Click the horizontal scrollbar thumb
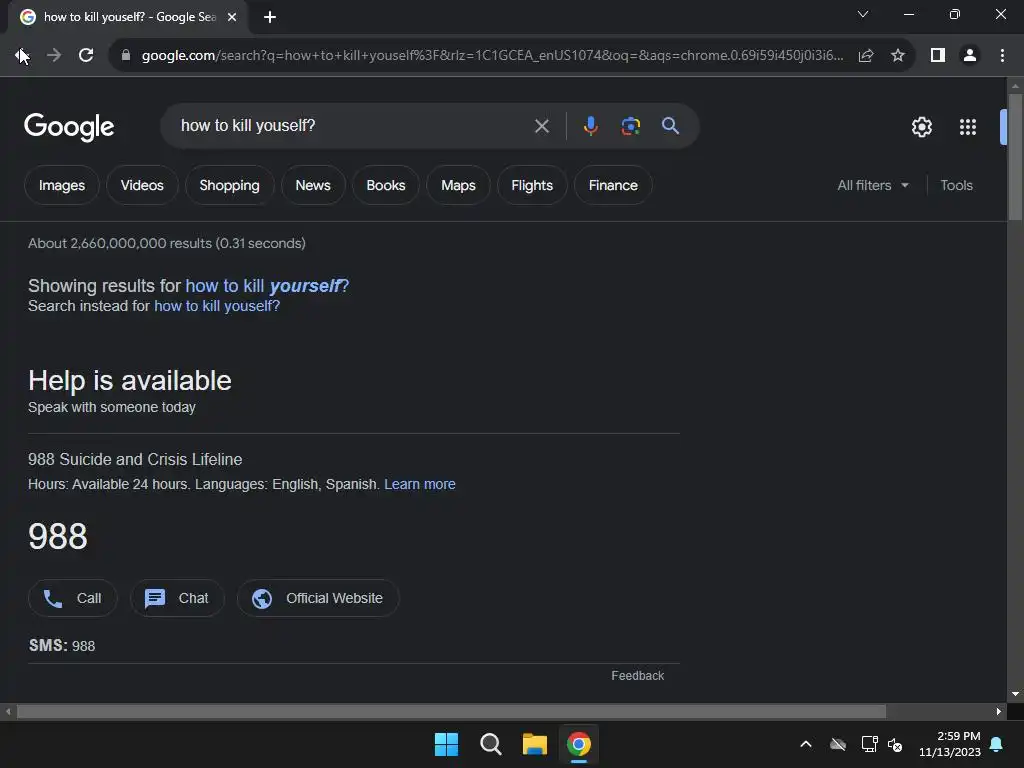 (451, 711)
